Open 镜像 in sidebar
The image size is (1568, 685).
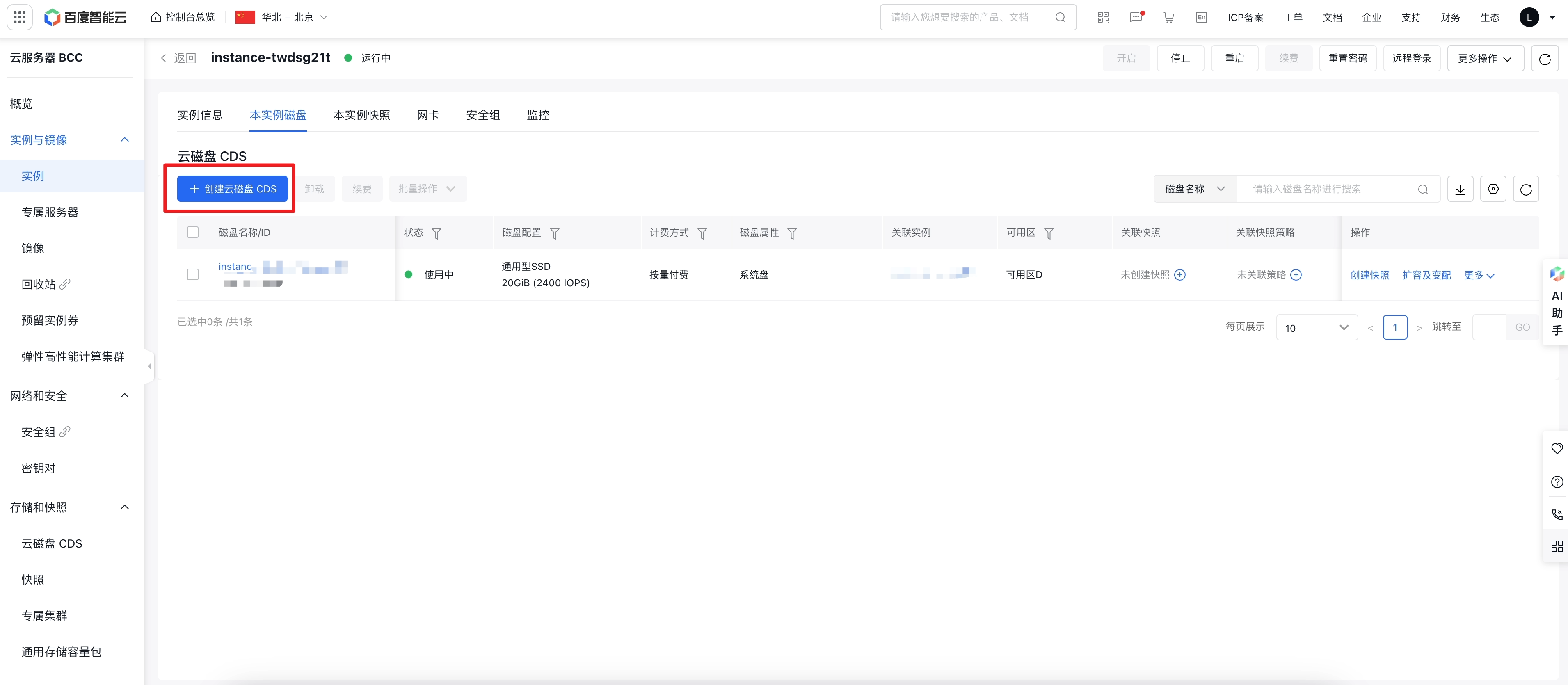pos(33,248)
